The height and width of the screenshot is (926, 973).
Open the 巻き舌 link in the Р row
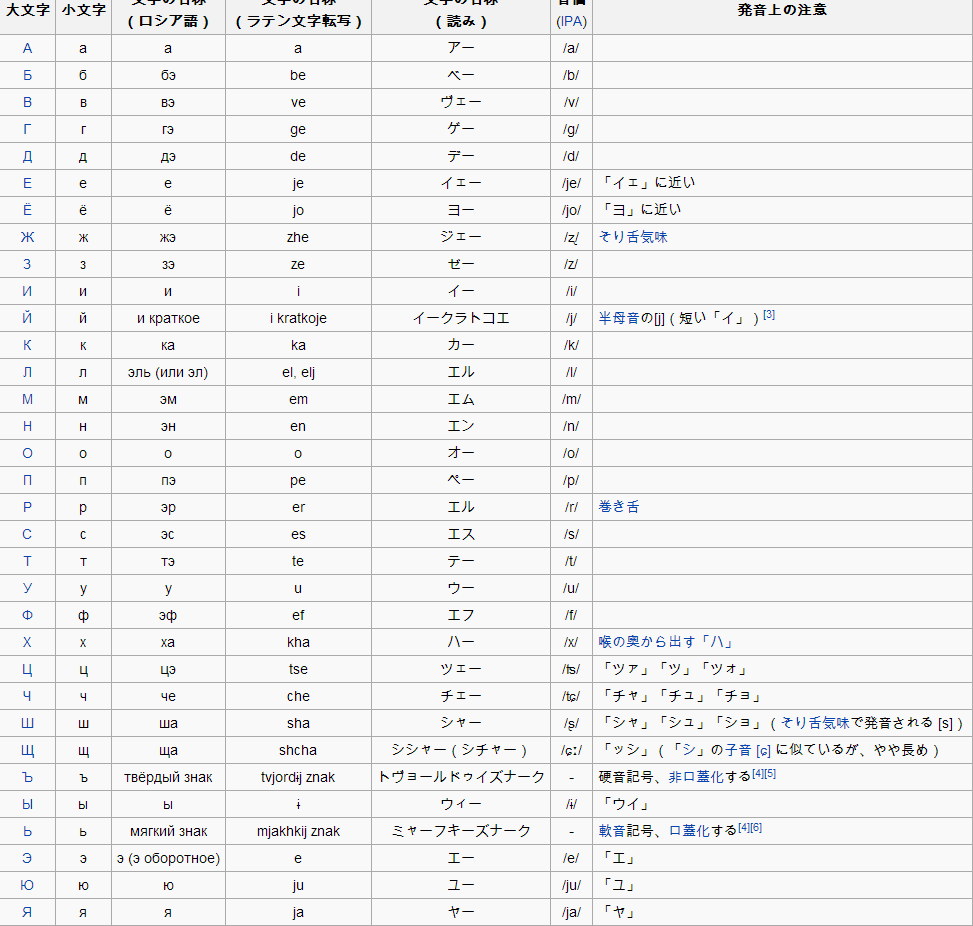point(619,506)
